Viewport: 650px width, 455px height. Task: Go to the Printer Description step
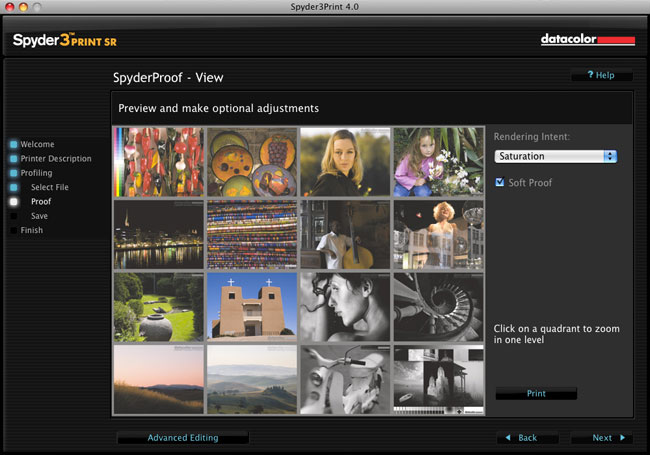56,159
